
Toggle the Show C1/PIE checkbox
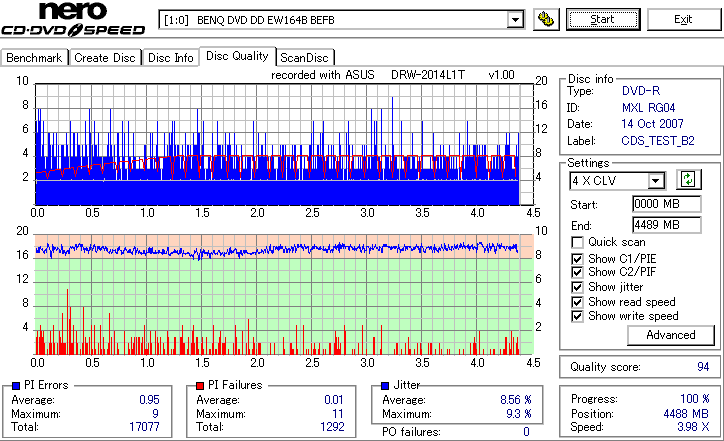point(577,259)
